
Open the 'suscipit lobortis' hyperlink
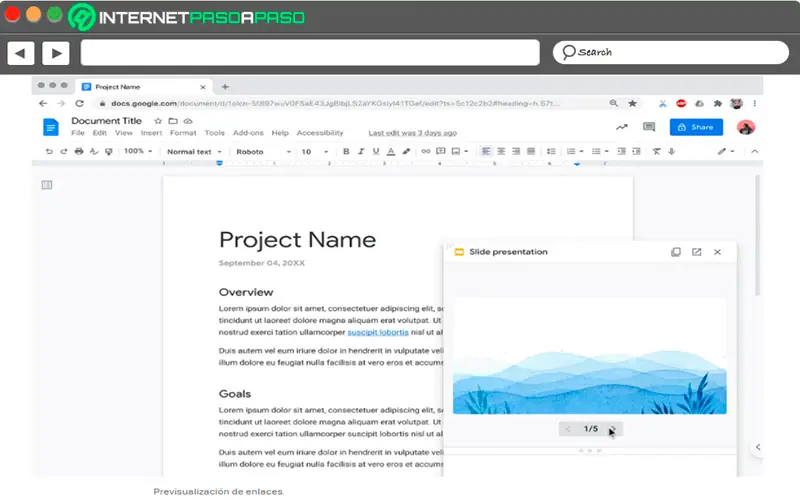coord(378,332)
